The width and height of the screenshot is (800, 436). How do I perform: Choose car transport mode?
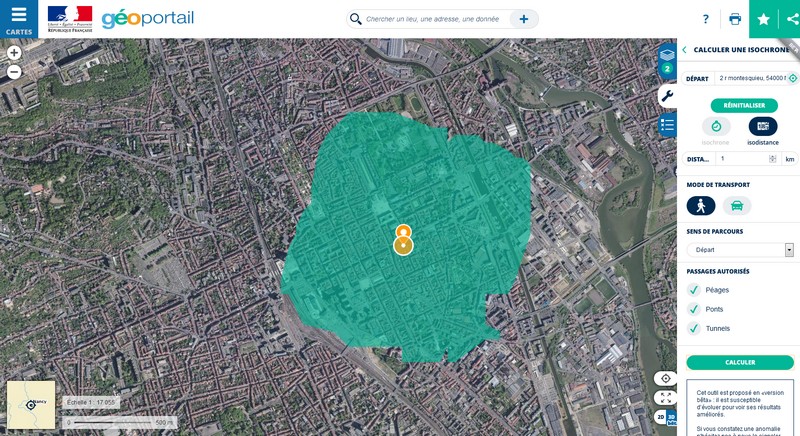point(737,206)
